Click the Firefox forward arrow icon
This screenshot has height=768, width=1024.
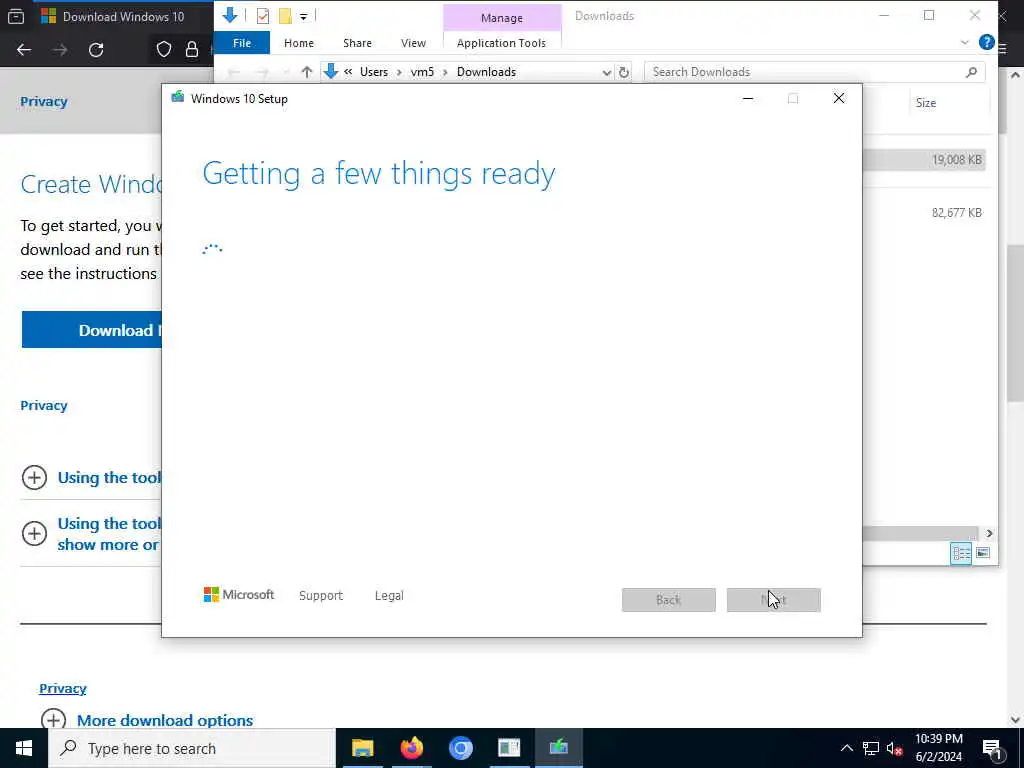point(60,50)
